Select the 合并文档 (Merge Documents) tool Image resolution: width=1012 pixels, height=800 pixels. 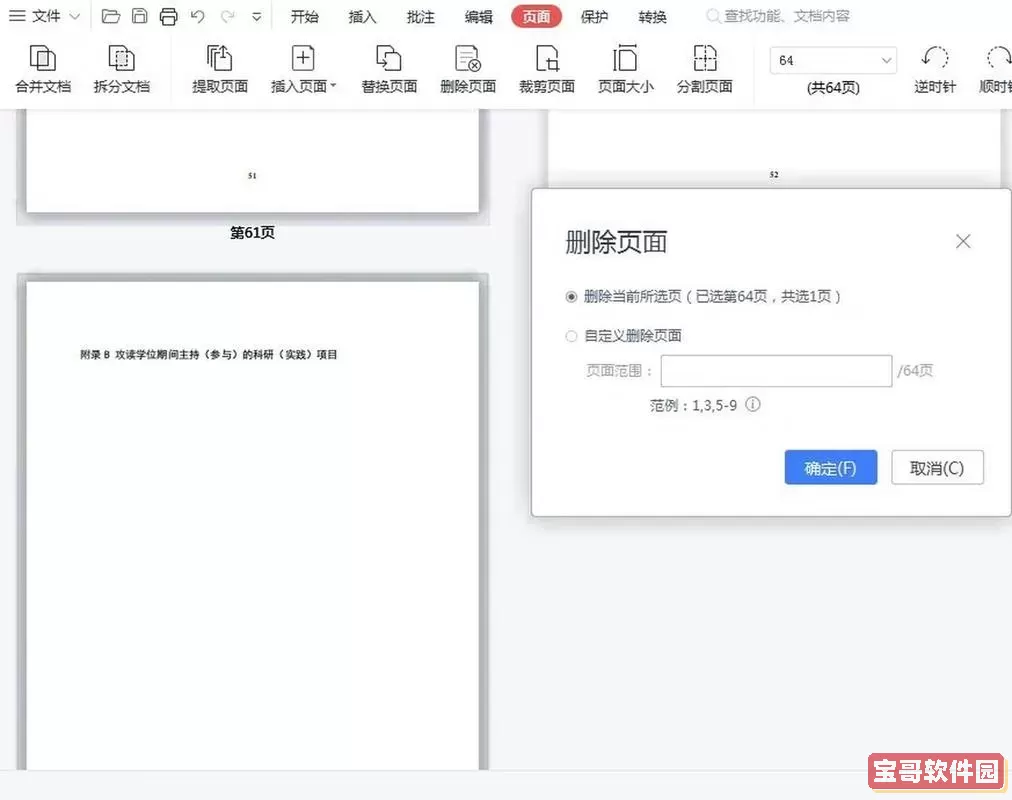click(43, 68)
